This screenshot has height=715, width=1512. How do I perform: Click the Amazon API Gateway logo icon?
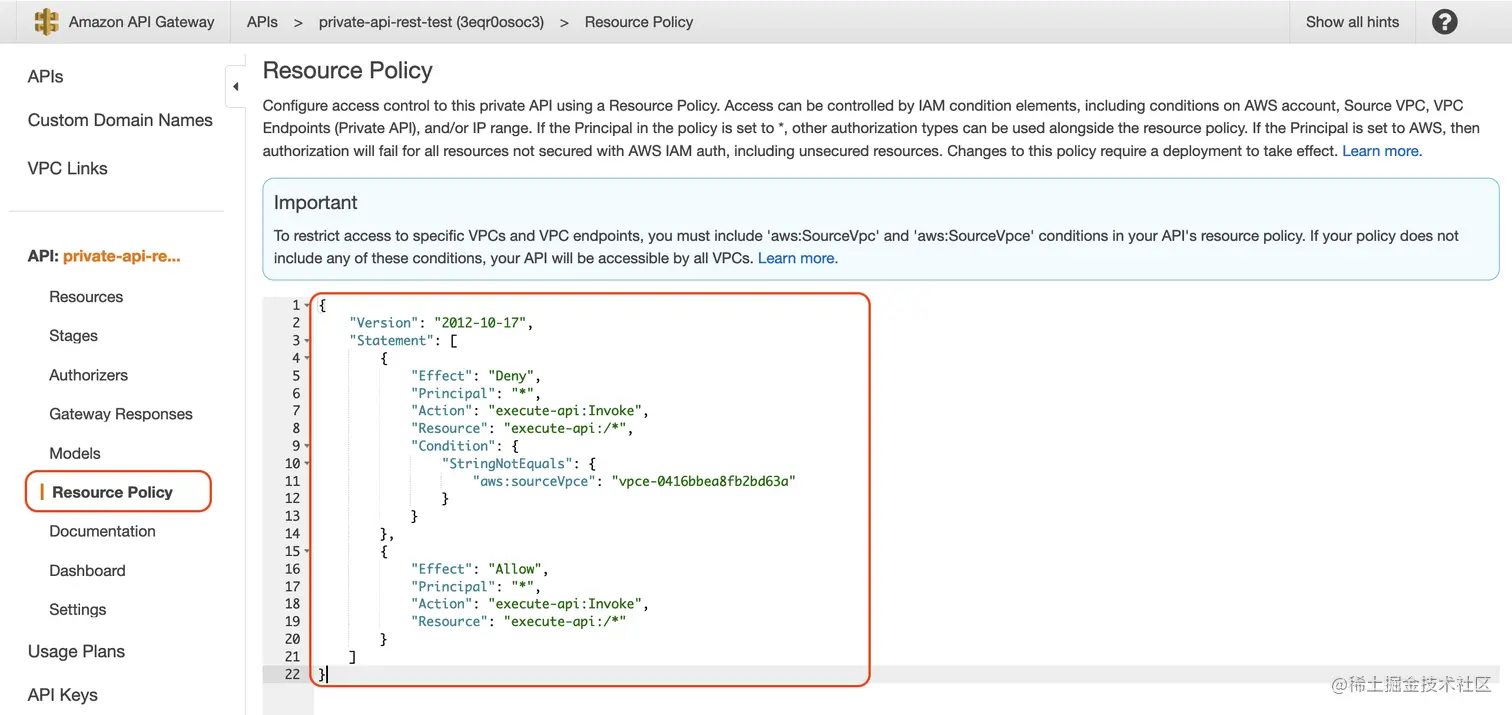tap(46, 22)
